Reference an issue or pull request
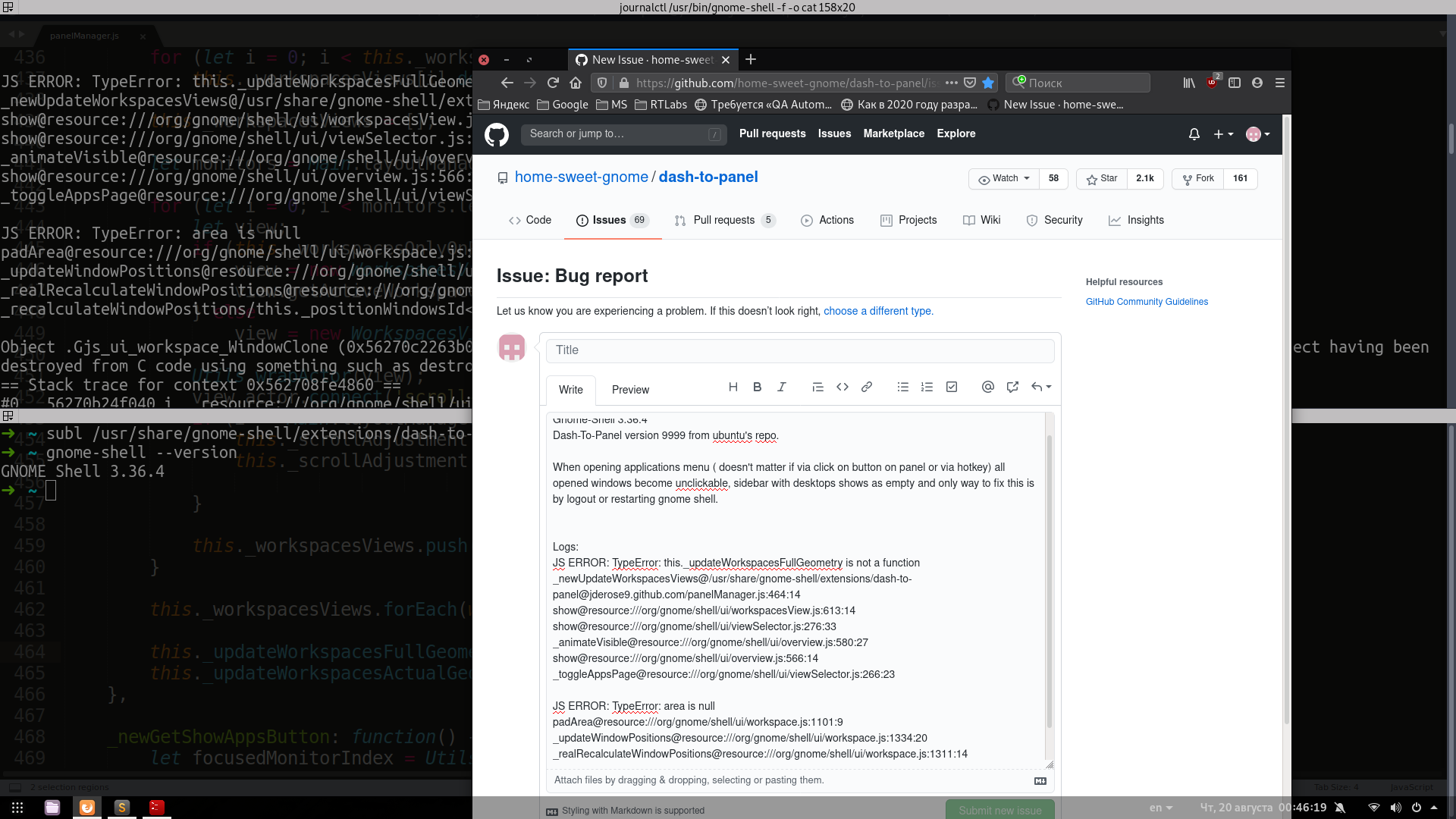This screenshot has width=1456, height=819. click(1012, 387)
